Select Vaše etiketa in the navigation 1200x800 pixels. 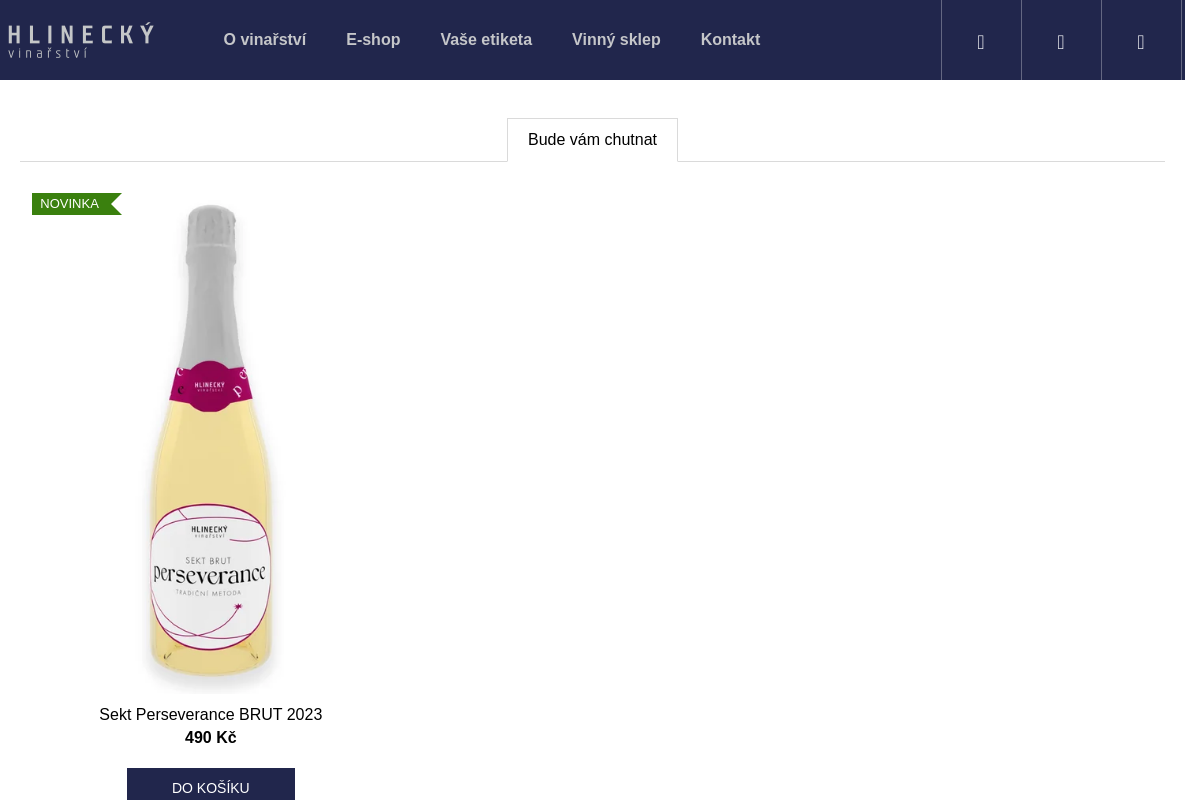coord(486,40)
